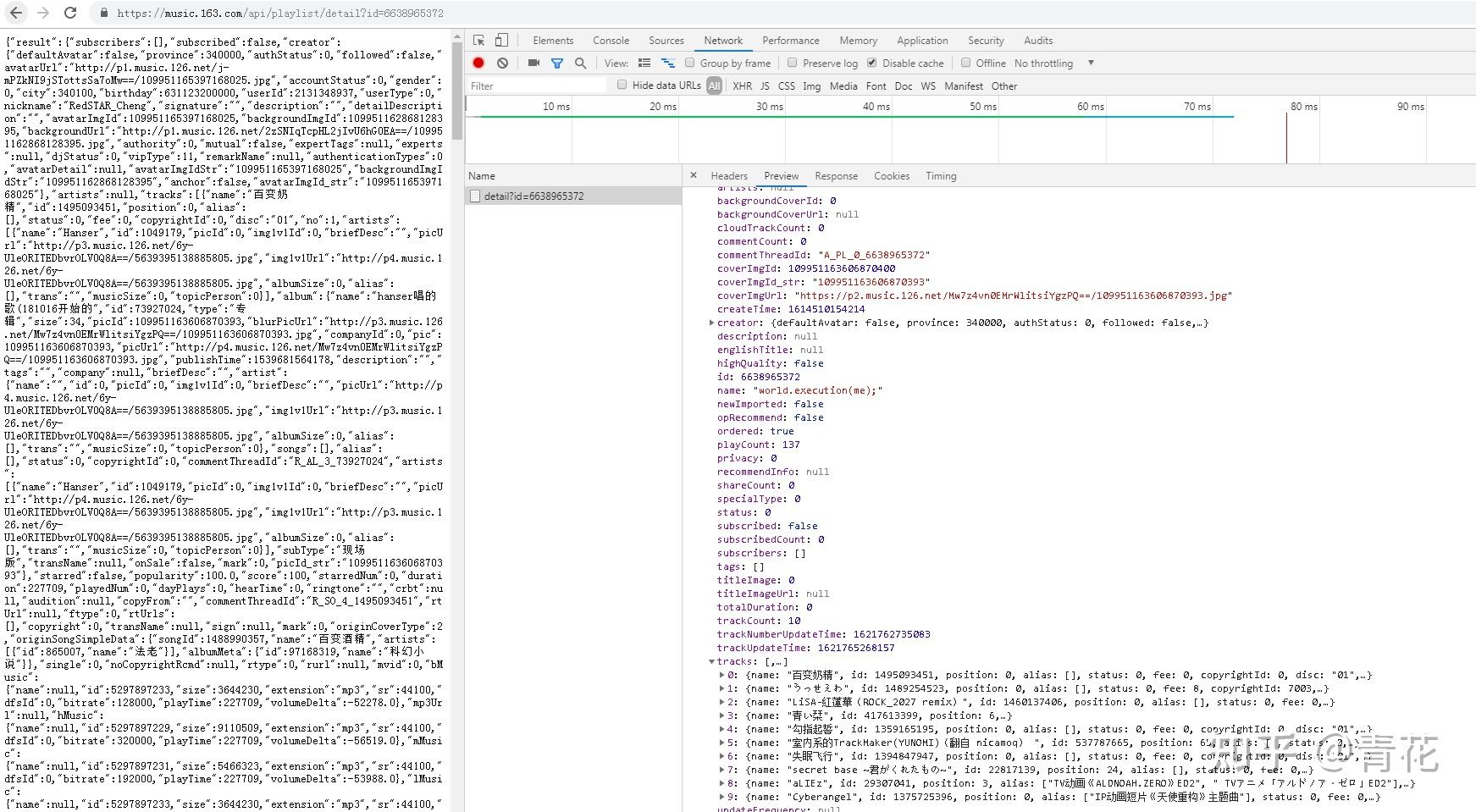The image size is (1476, 812).
Task: Open the Console panel tab
Action: (611, 41)
